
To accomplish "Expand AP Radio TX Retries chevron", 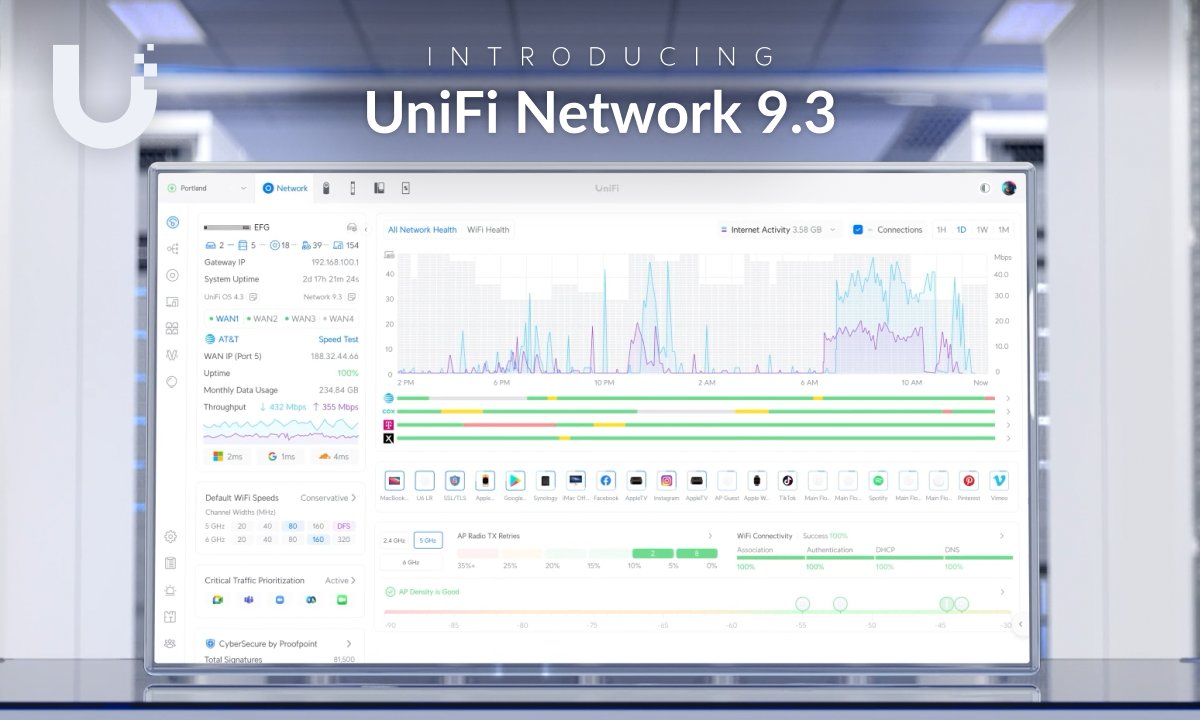I will tap(710, 536).
